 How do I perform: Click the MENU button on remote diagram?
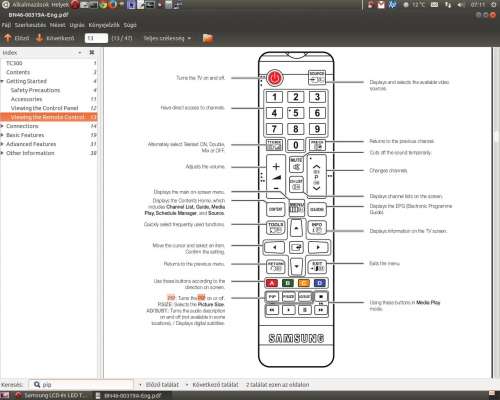296,208
